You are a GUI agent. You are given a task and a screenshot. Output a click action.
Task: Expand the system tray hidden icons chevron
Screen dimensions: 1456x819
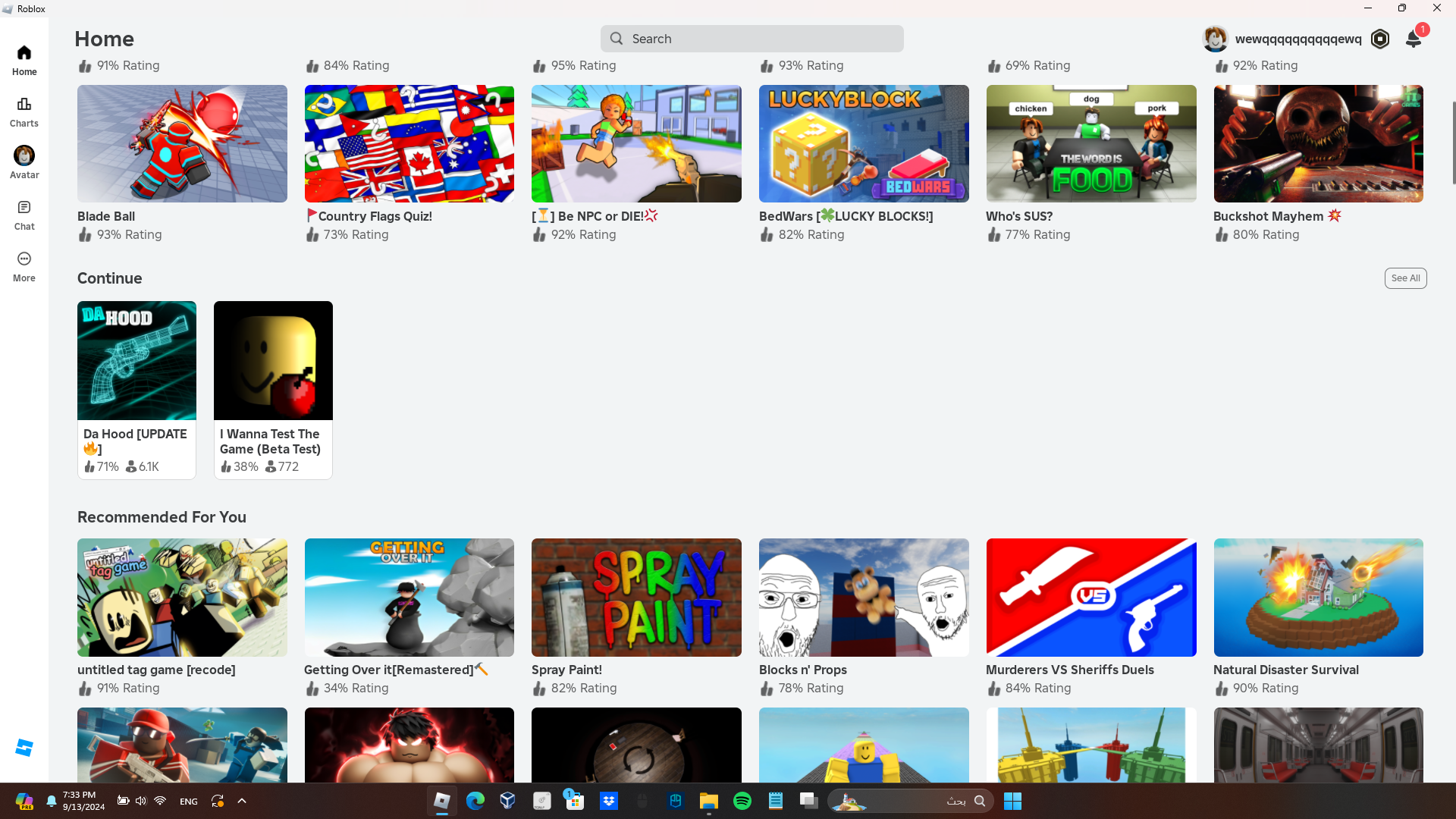pos(242,801)
